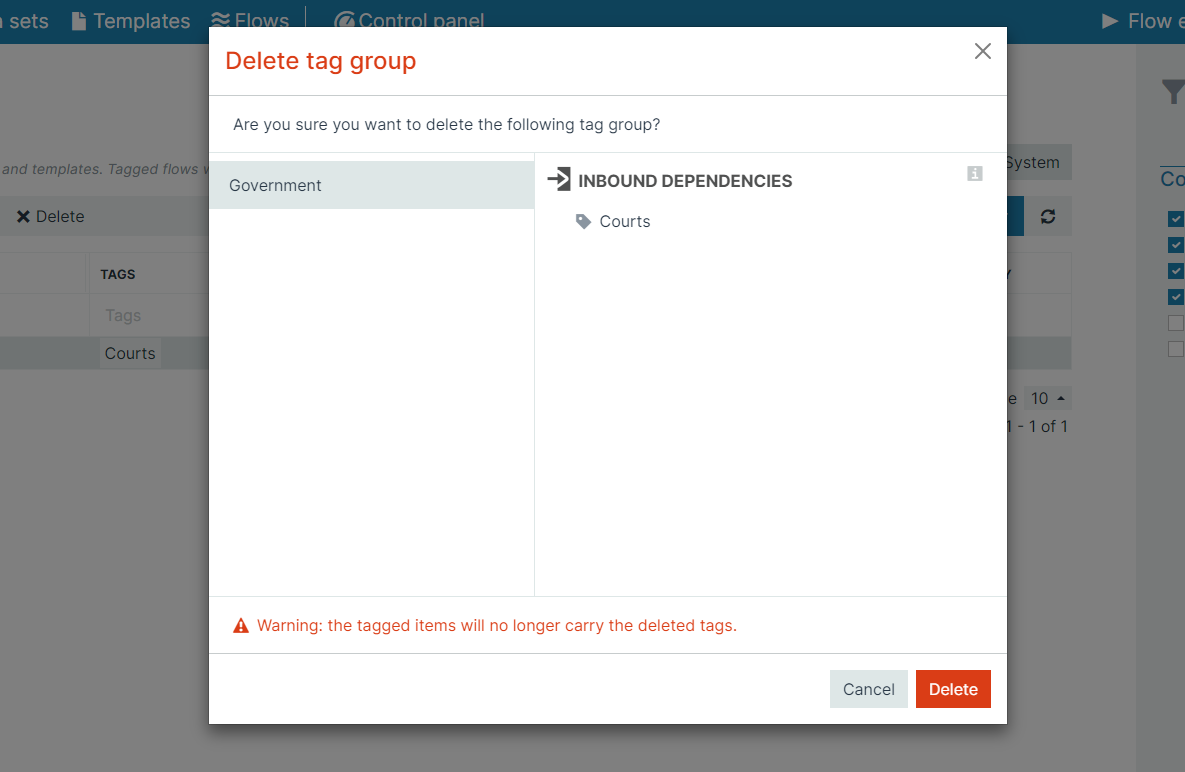Enable the first unchecked column checkbox
Image resolution: width=1185 pixels, height=772 pixels.
[x=1175, y=323]
